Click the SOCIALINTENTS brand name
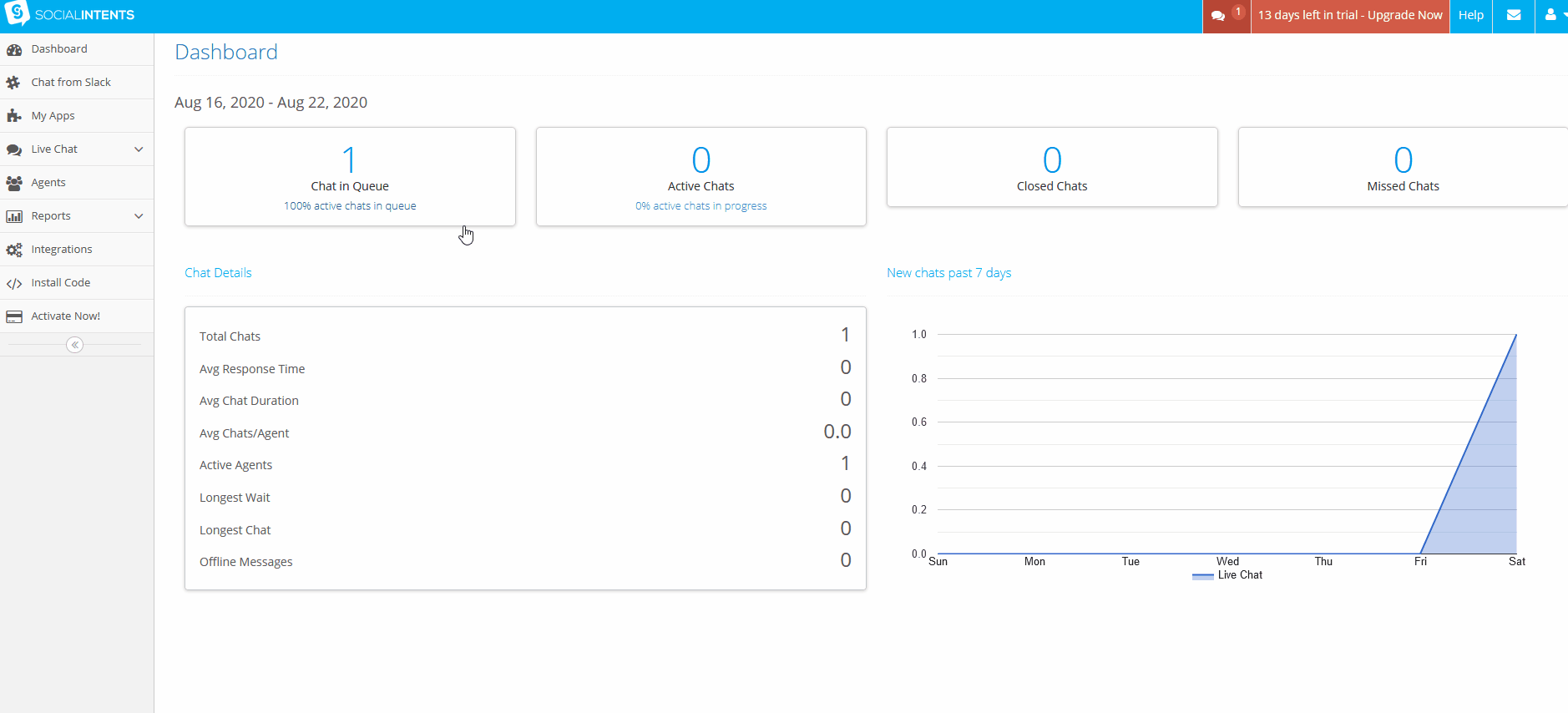 point(84,15)
